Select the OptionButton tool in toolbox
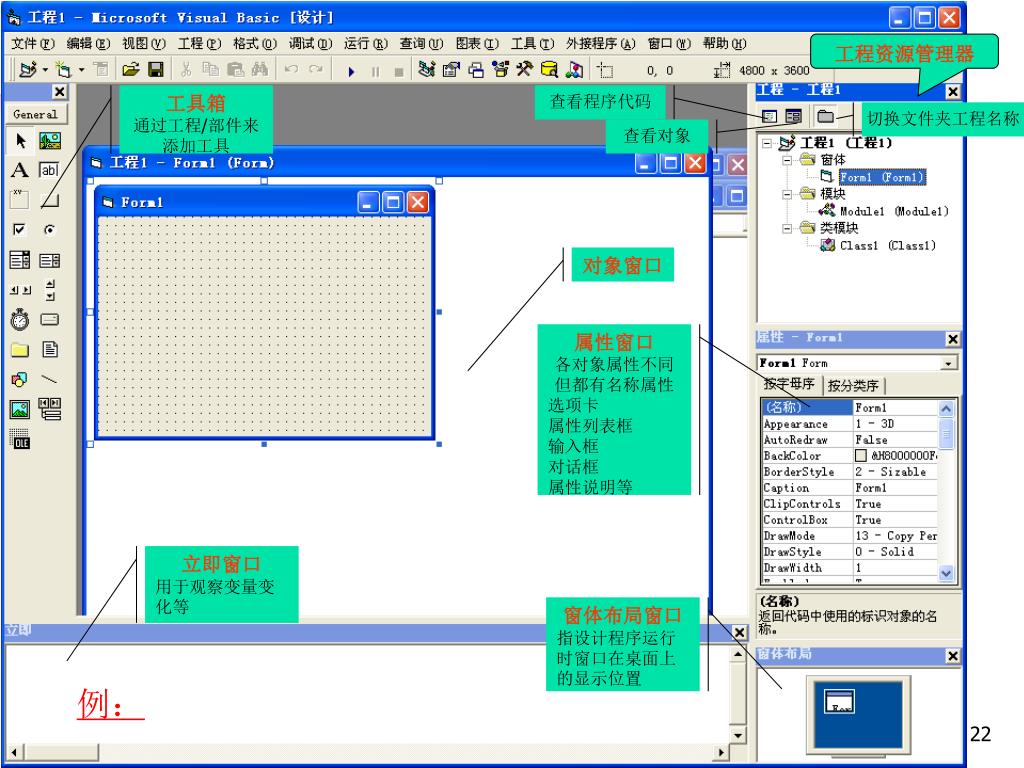Image resolution: width=1024 pixels, height=768 pixels. 50,229
